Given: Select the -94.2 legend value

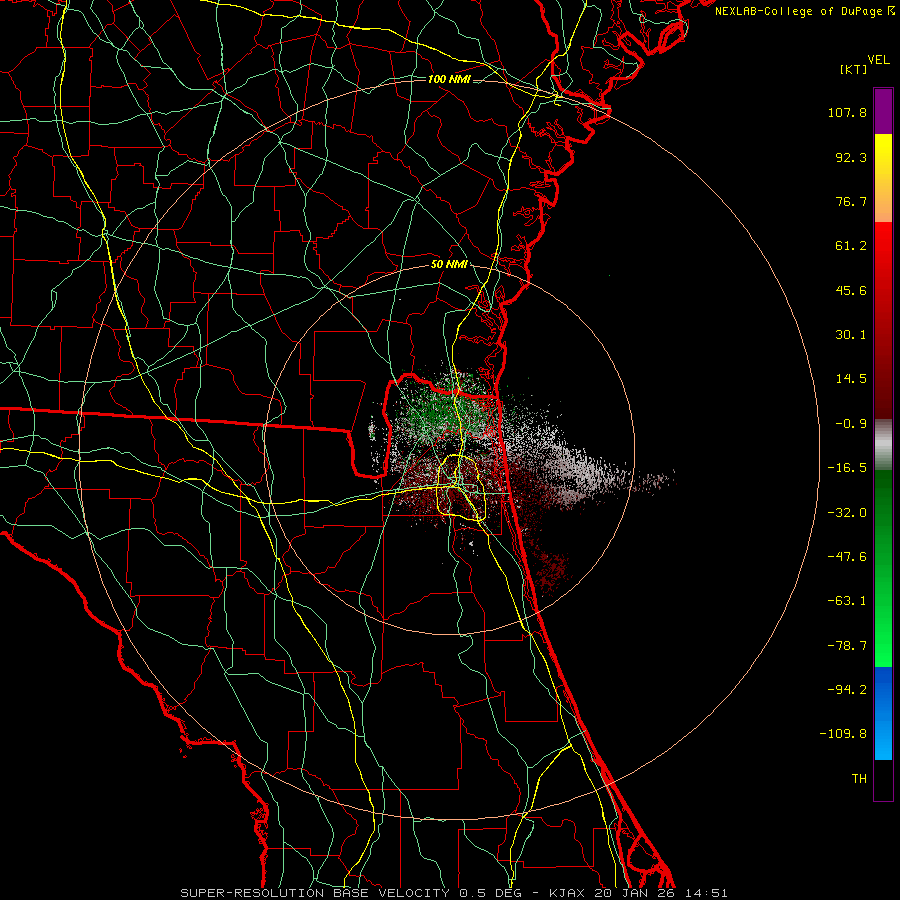Looking at the screenshot, I should click(847, 689).
